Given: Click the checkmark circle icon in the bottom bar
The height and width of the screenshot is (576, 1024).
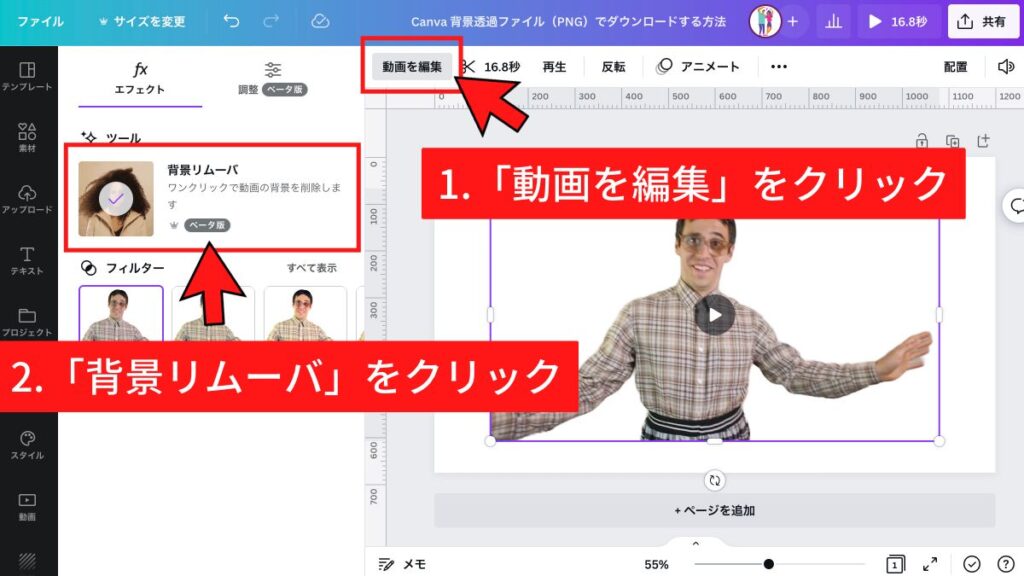Looking at the screenshot, I should [x=971, y=564].
